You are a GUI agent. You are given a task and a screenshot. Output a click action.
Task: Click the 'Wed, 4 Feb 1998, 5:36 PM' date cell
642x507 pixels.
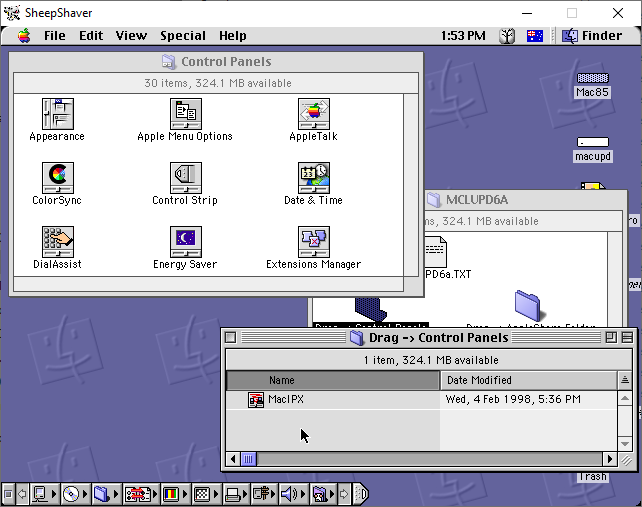[513, 400]
